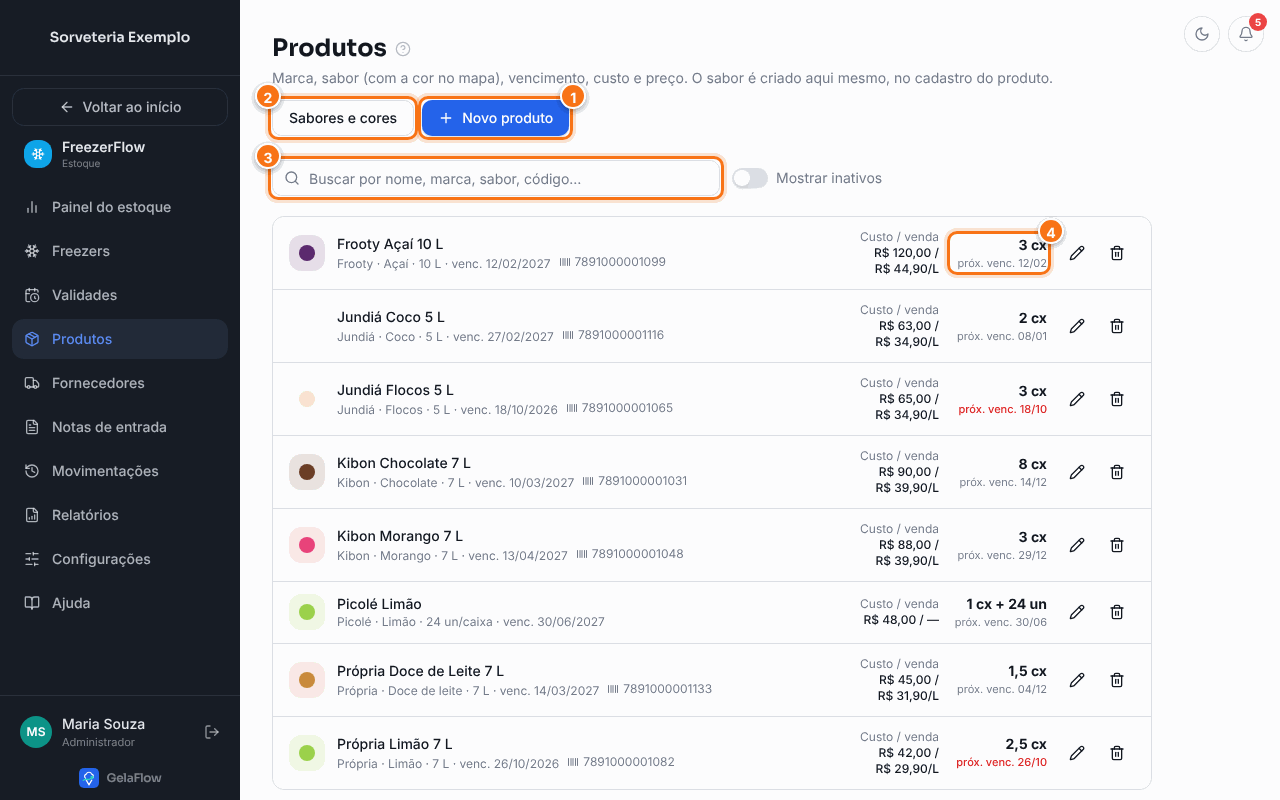
Task: Go to Freezers in the sidebar
Action: pos(120,251)
